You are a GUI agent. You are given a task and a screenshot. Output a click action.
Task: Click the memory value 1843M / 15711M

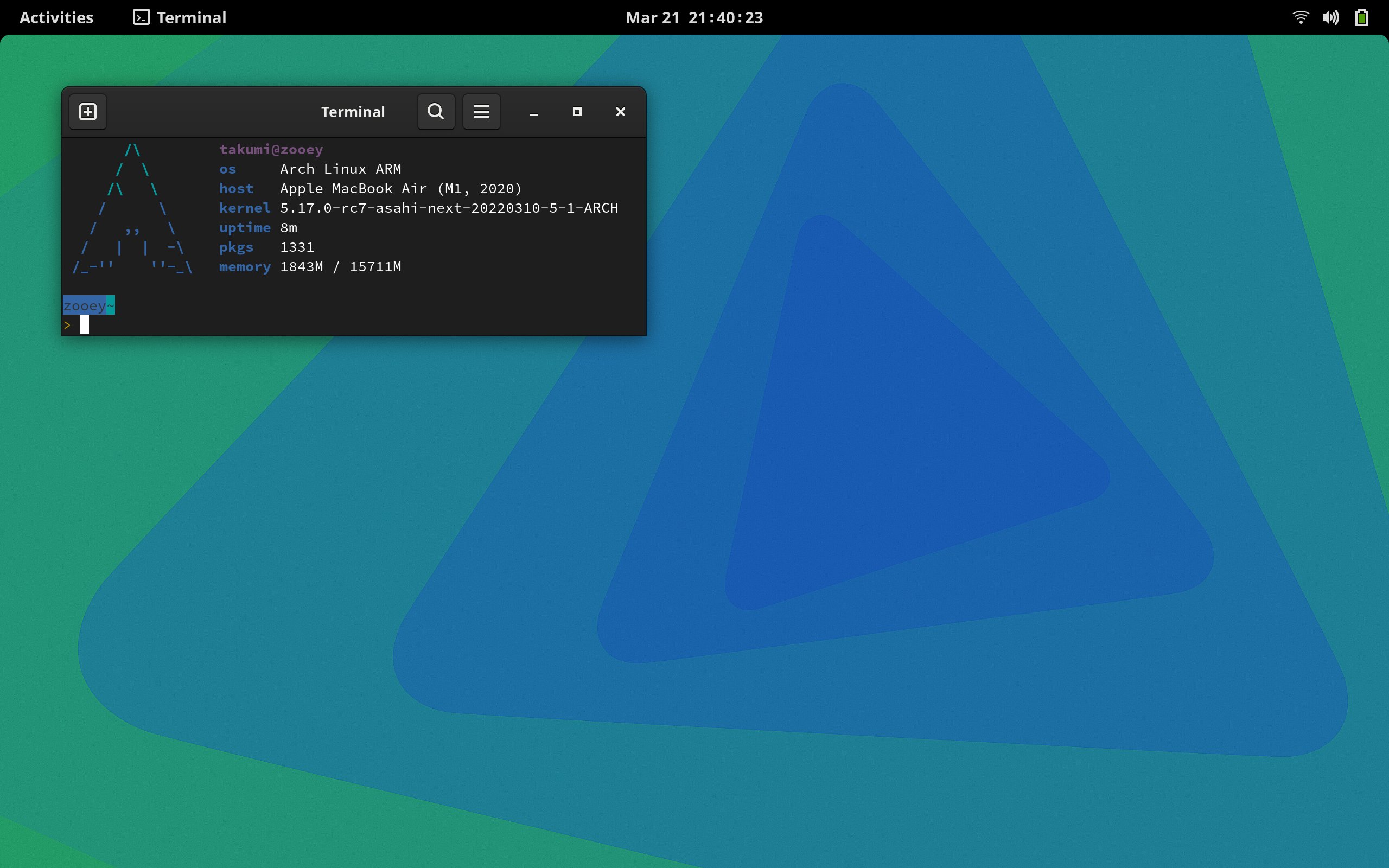[x=341, y=267]
